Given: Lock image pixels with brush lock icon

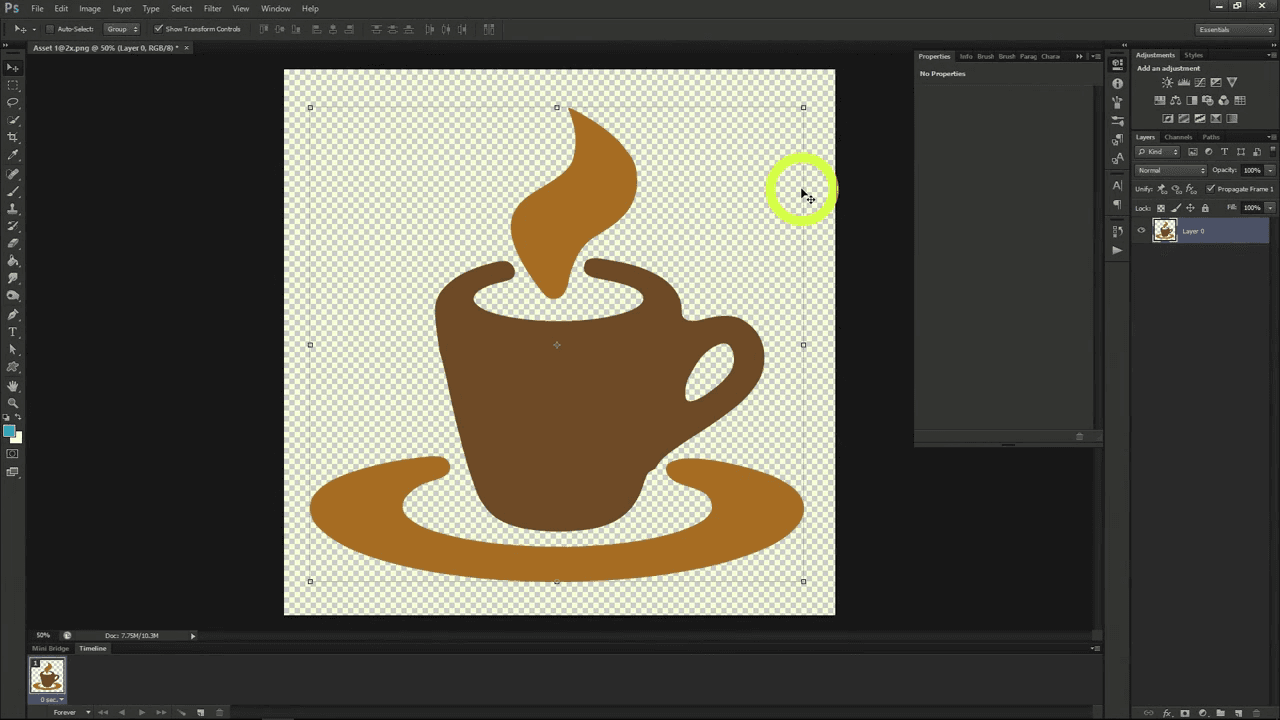Looking at the screenshot, I should (1176, 208).
